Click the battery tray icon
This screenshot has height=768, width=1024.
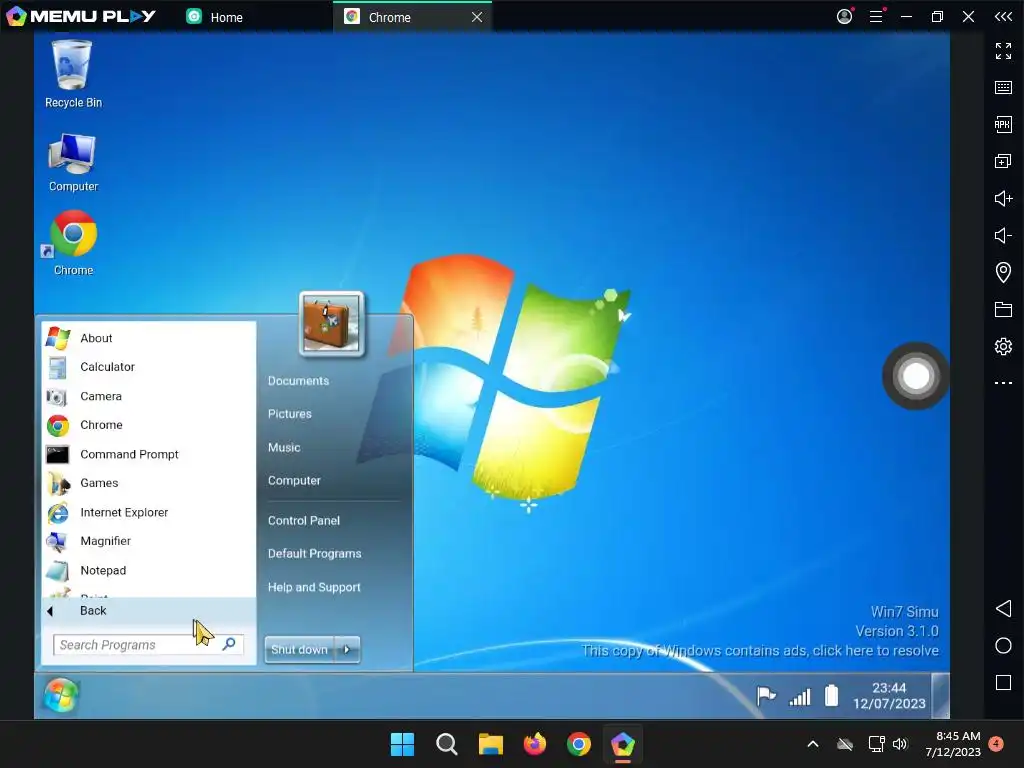(831, 695)
